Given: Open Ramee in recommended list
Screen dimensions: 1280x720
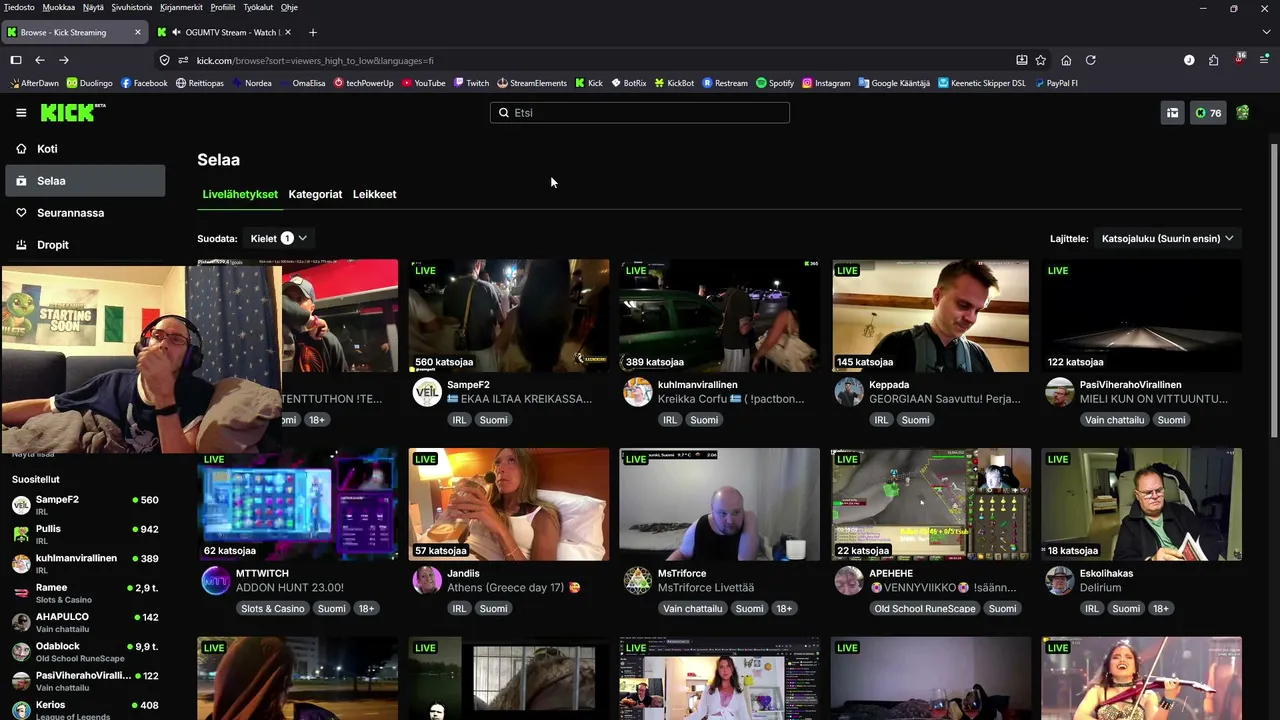Looking at the screenshot, I should coord(85,593).
